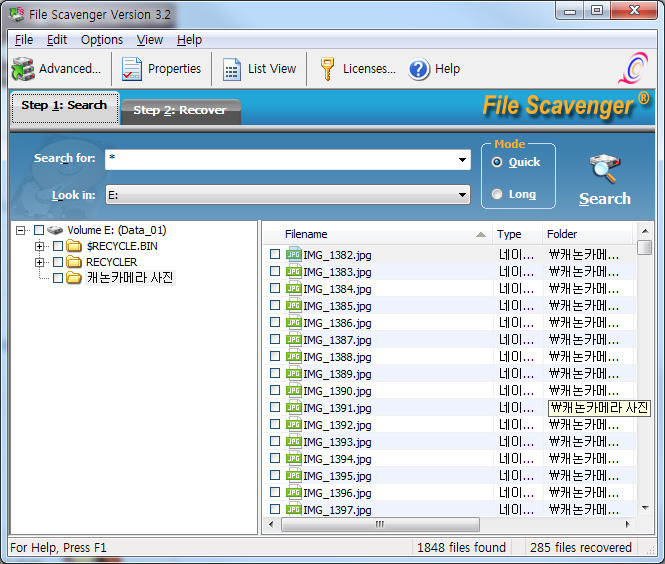
Task: Open the File menu
Action: 24,40
